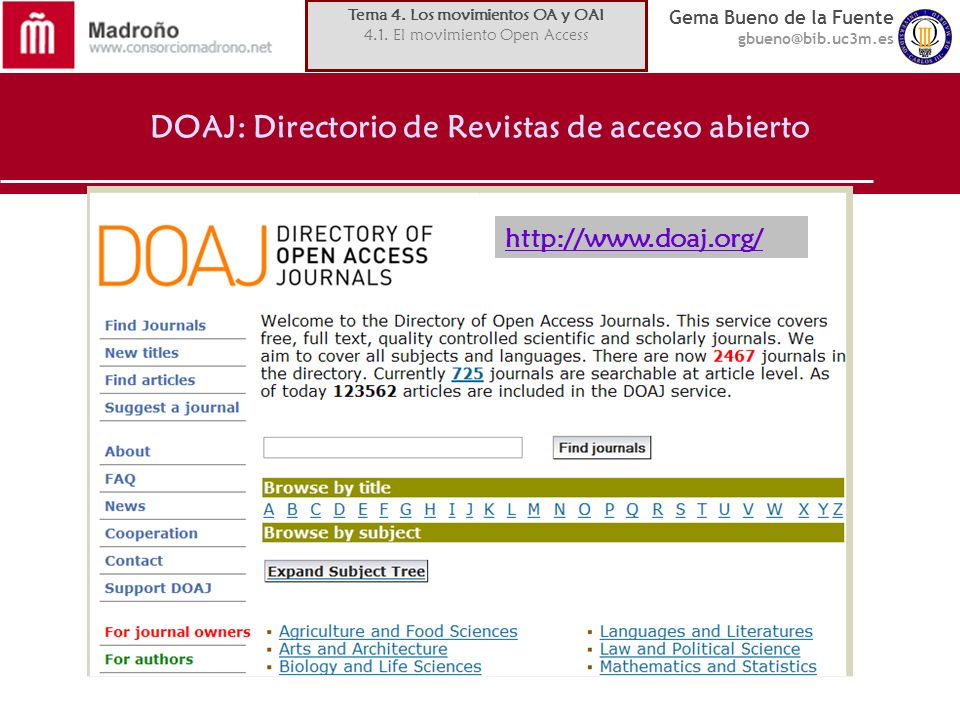Viewport: 960px width, 720px height.
Task: Click the red 2467 journals count
Action: pyautogui.click(x=733, y=356)
